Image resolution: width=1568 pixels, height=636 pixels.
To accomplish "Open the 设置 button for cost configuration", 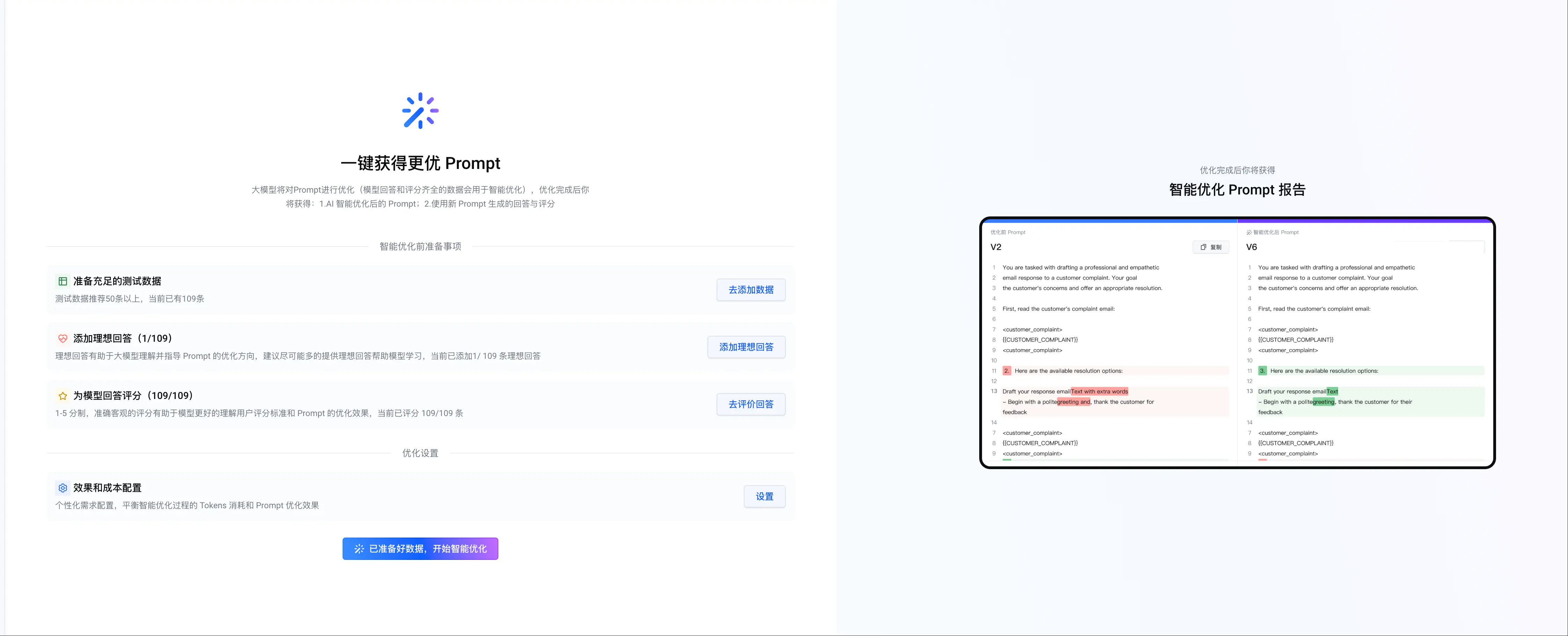I will point(764,497).
